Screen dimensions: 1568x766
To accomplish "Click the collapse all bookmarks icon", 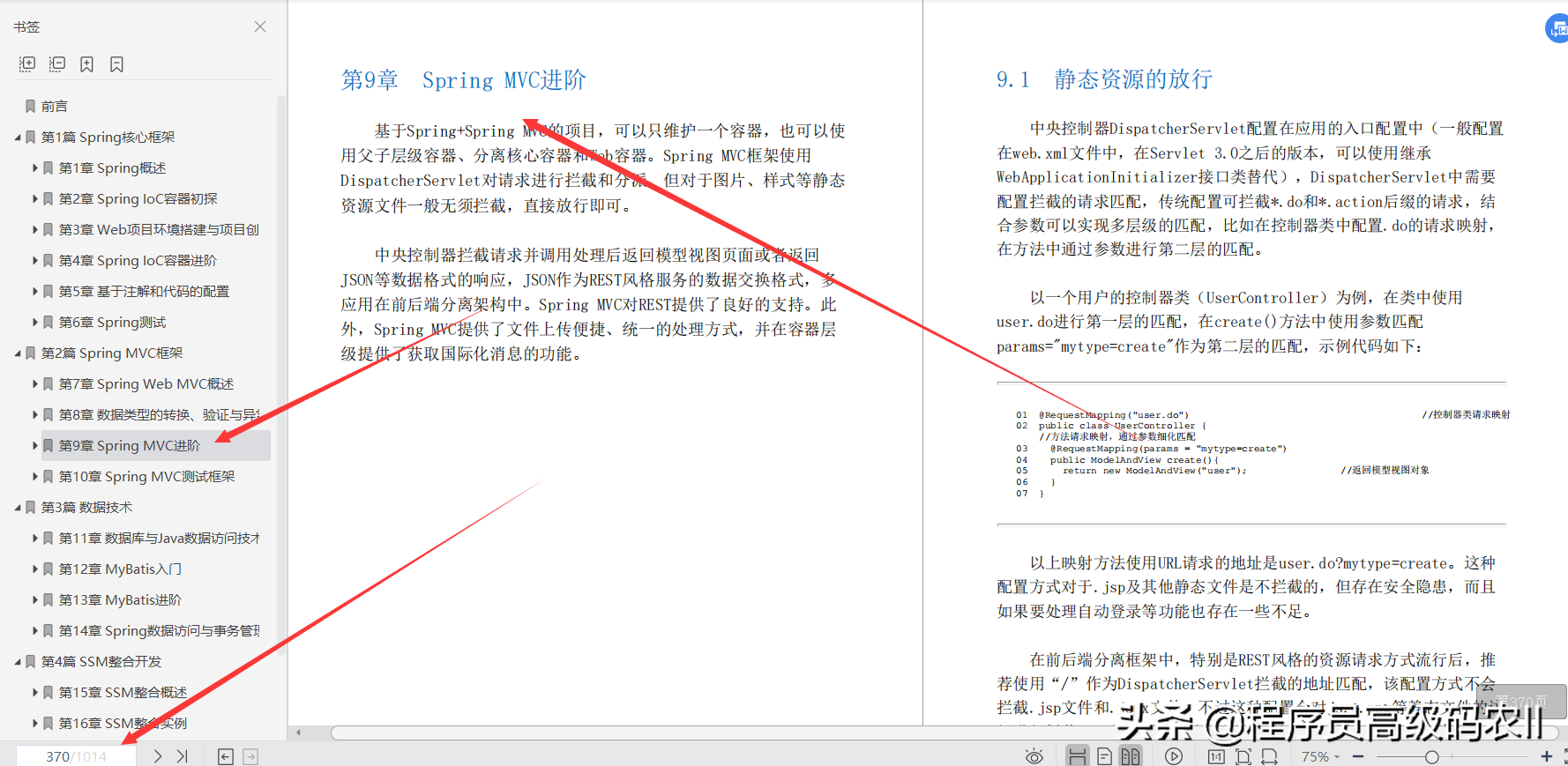I will [x=57, y=64].
